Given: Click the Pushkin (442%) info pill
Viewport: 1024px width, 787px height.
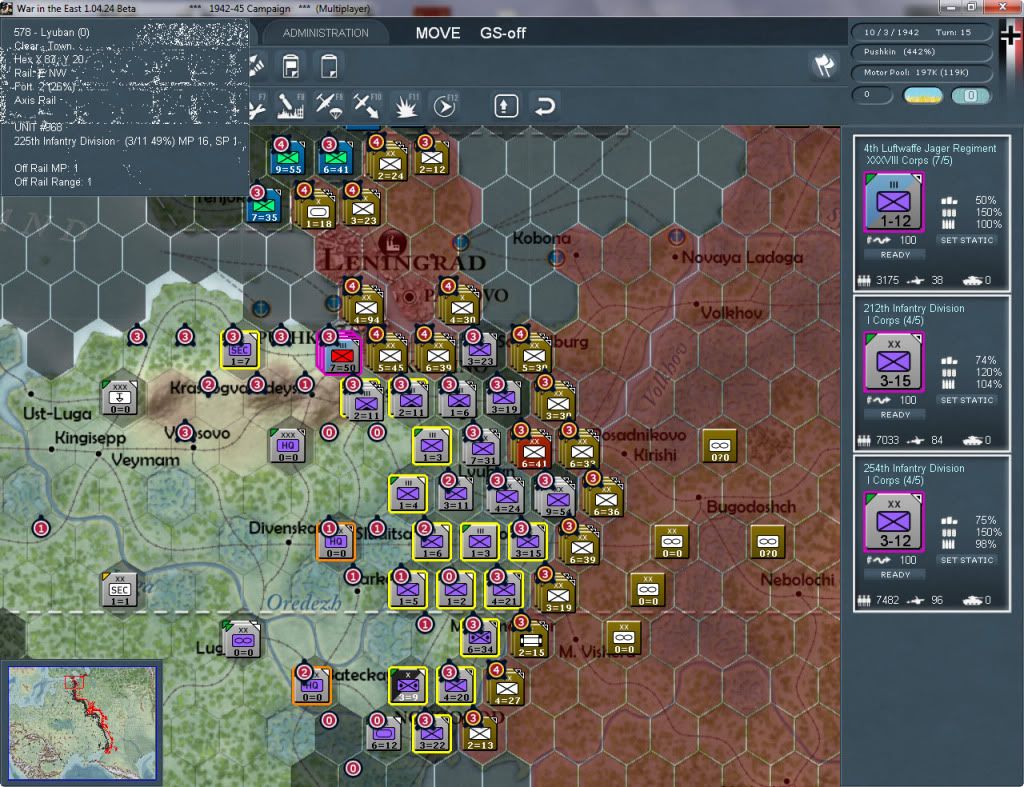Looking at the screenshot, I should (x=921, y=52).
